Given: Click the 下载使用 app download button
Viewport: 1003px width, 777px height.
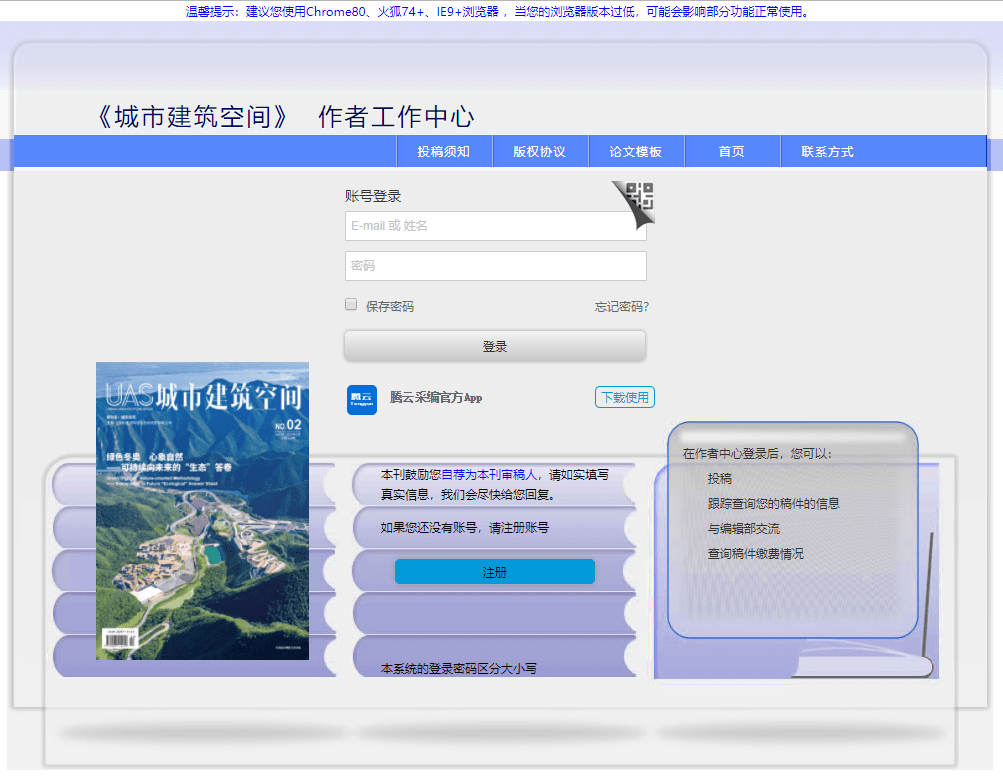Looking at the screenshot, I should 624,397.
